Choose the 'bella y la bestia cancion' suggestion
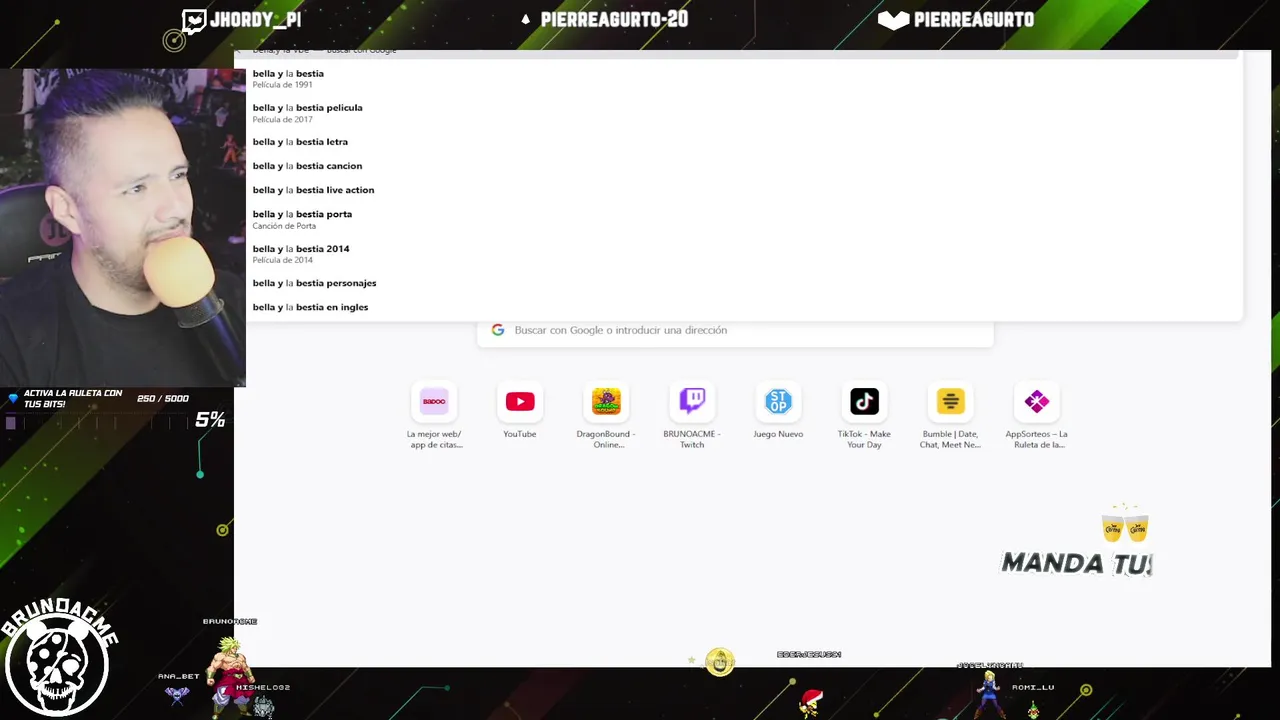The image size is (1280, 720). pos(744,166)
